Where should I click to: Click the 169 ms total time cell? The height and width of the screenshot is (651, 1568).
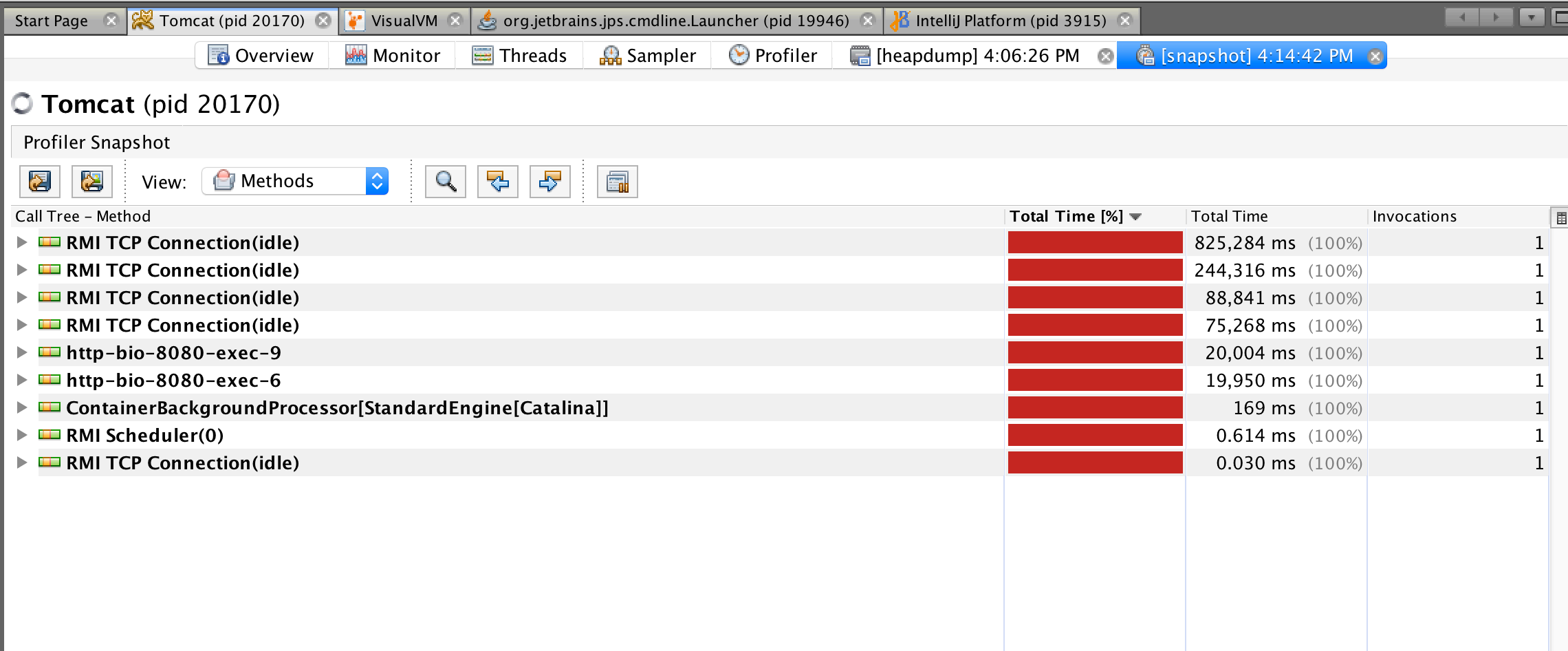point(1276,408)
